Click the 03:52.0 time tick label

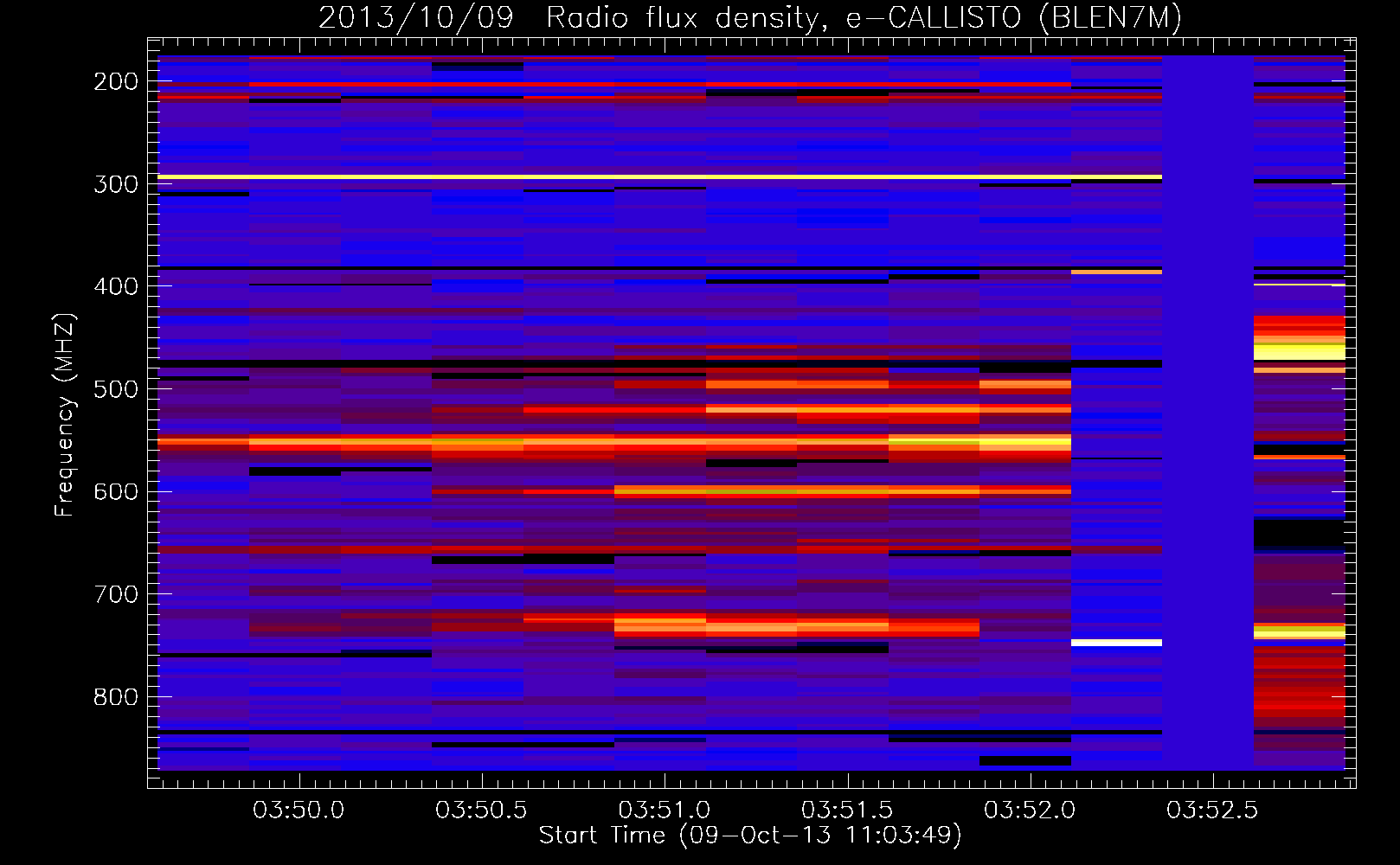coord(1030,811)
